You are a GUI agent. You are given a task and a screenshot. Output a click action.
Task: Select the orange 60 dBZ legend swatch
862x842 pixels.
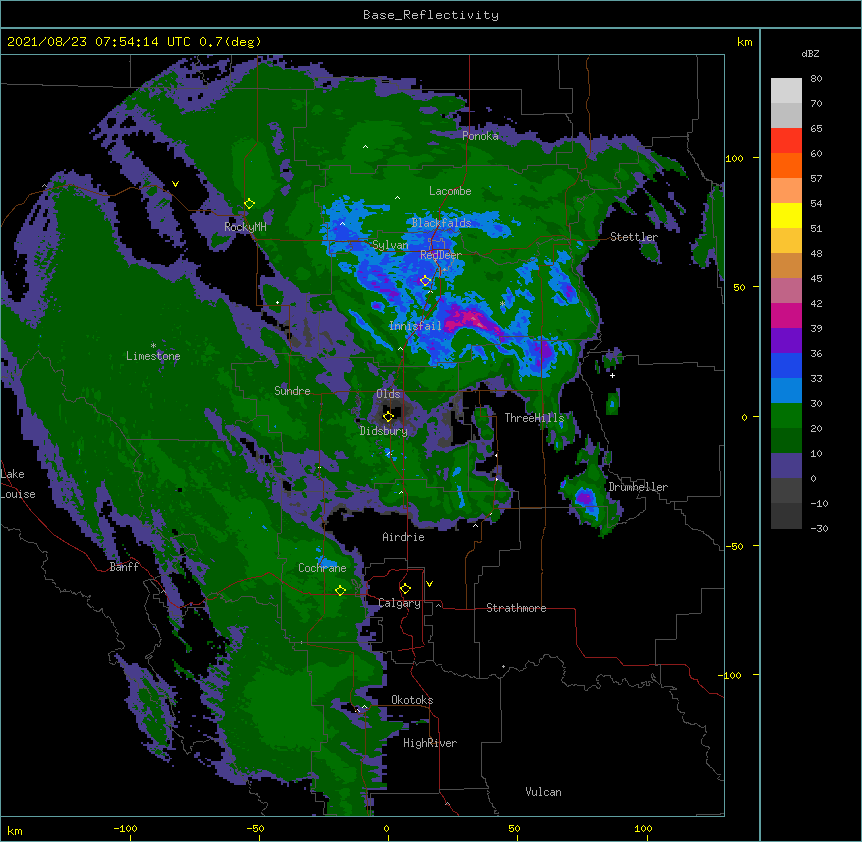click(x=786, y=165)
